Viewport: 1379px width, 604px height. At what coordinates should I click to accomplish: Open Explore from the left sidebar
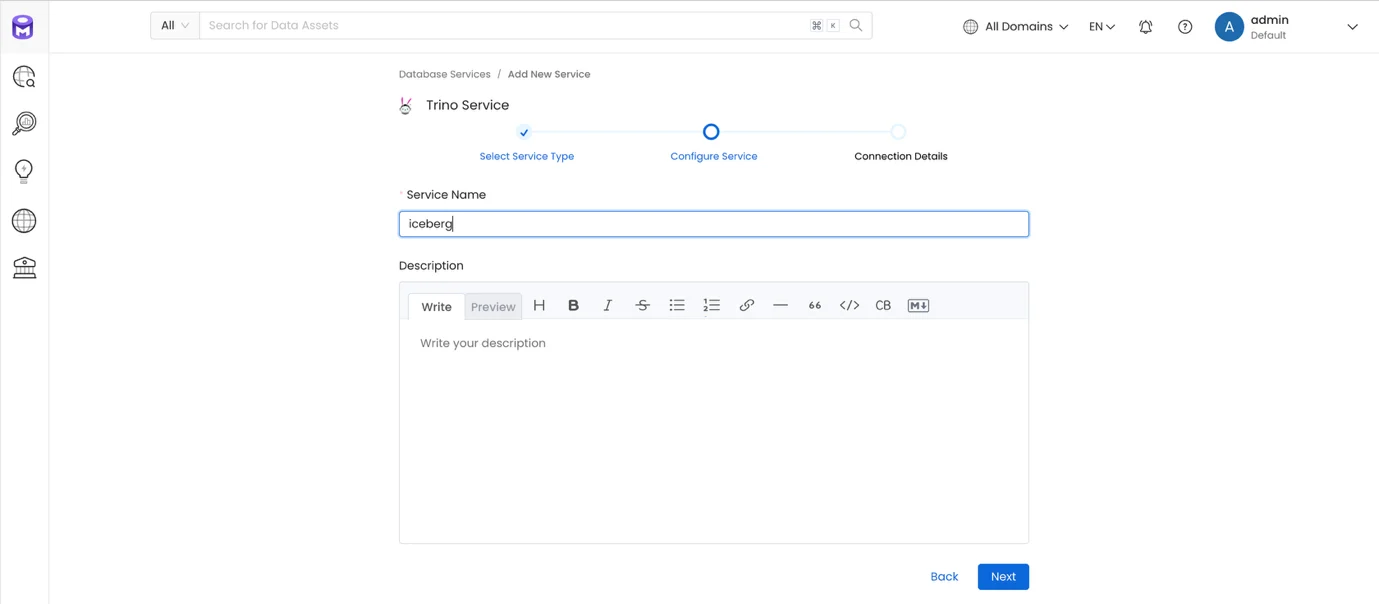pos(24,76)
